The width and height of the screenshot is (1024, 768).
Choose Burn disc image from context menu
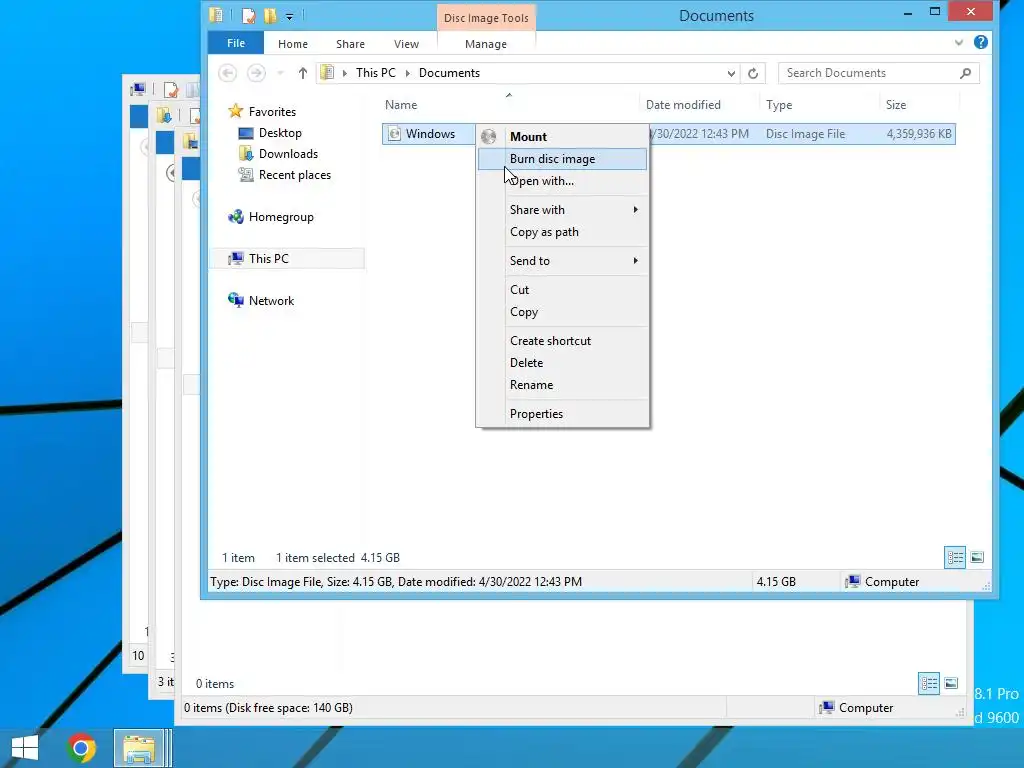click(x=563, y=159)
